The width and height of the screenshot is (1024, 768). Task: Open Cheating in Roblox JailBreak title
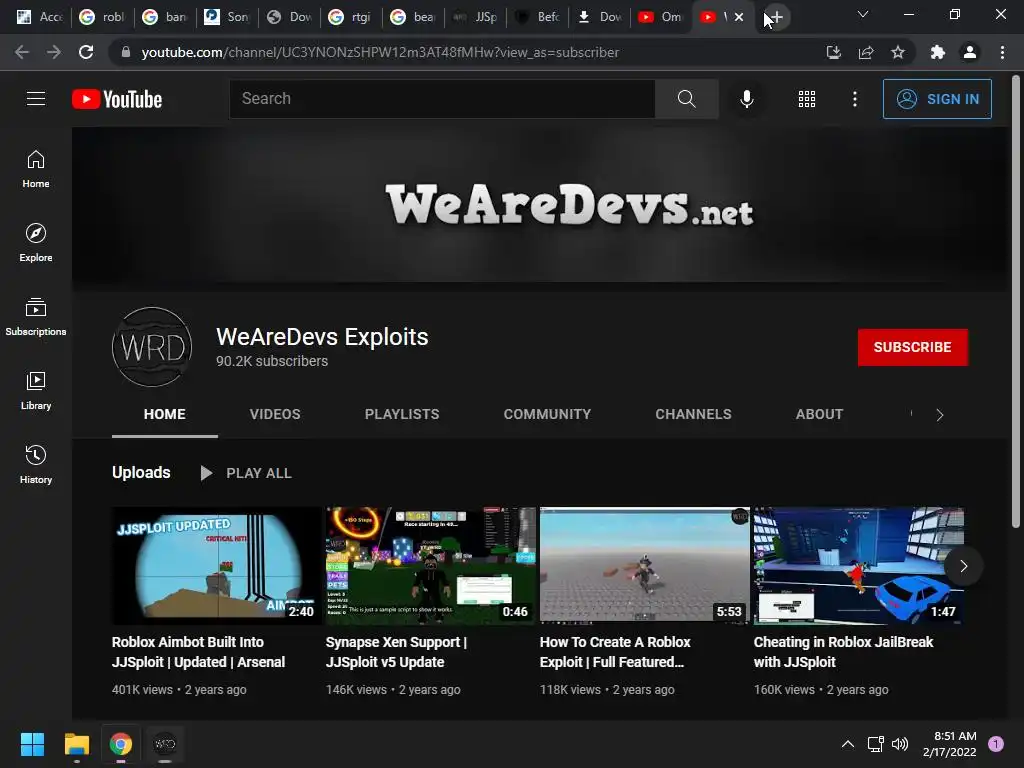[x=843, y=652]
